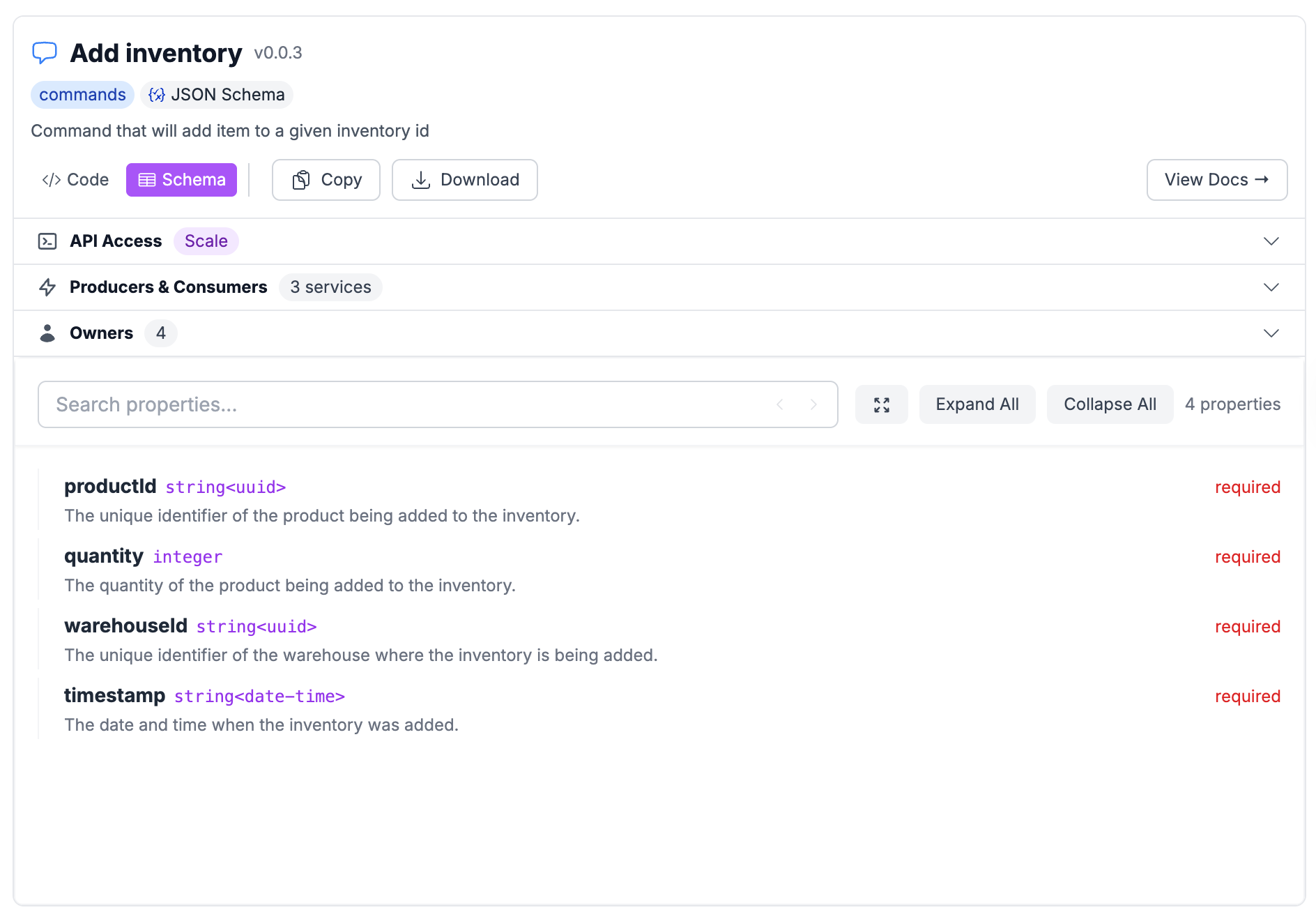Open fullscreen view of schema properties
Viewport: 1316px width, 919px height.
coord(881,404)
